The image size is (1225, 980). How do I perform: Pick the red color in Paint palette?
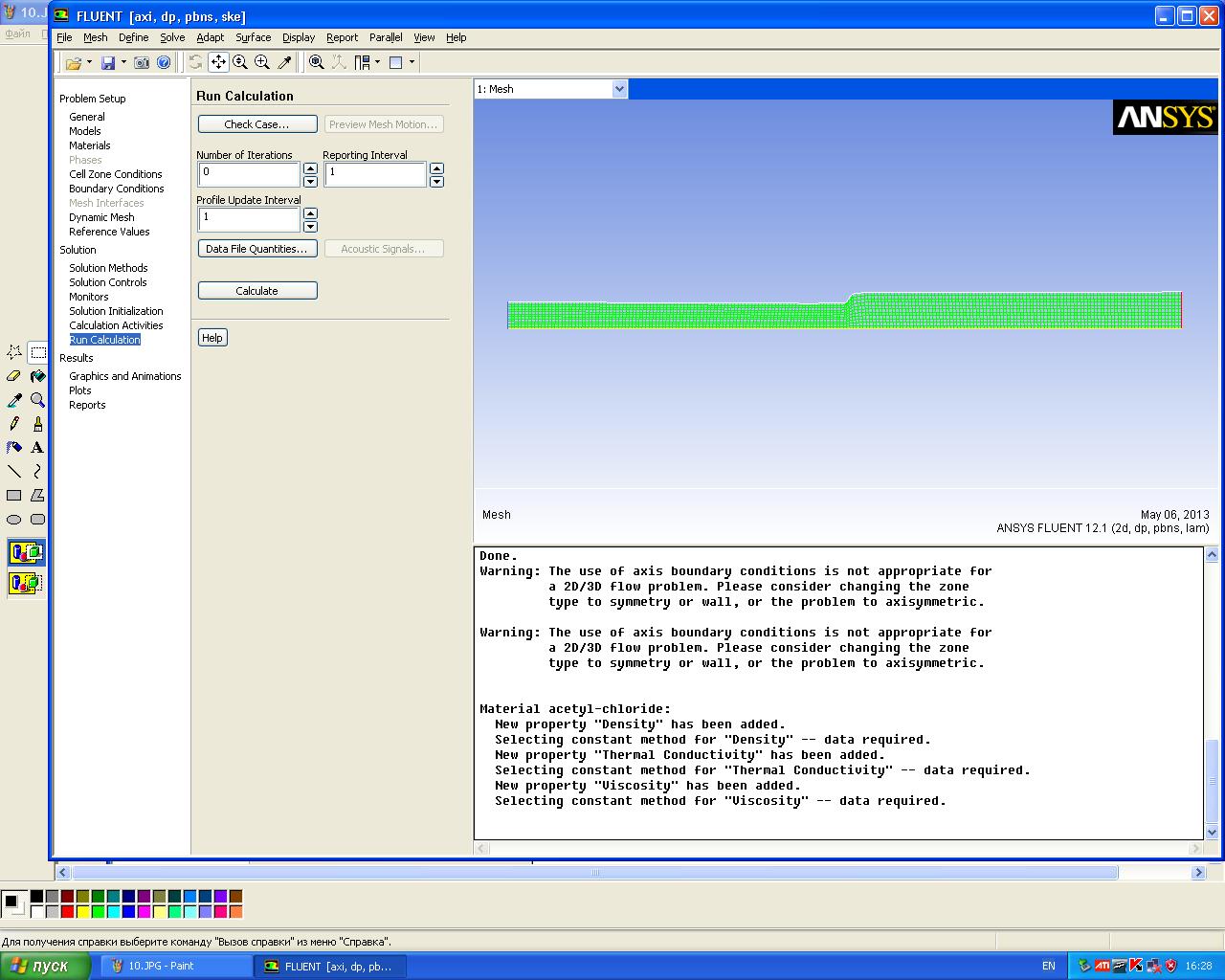point(67,912)
